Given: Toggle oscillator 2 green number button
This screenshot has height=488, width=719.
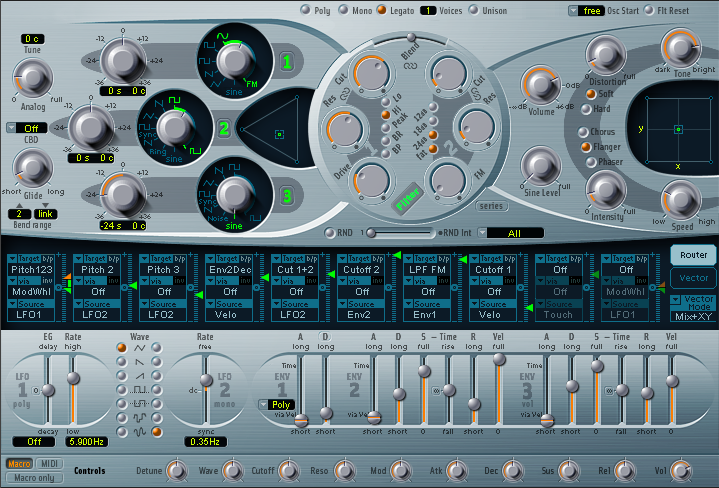Looking at the screenshot, I should [224, 128].
